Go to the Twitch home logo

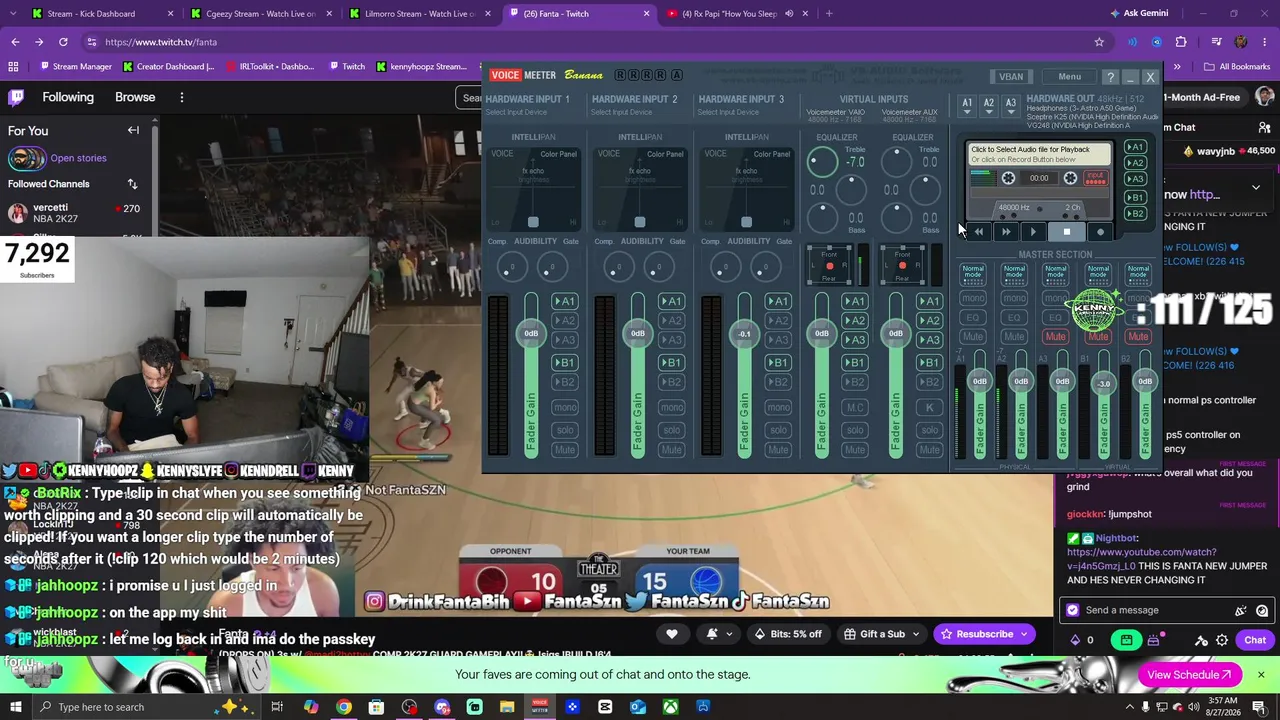coord(16,97)
